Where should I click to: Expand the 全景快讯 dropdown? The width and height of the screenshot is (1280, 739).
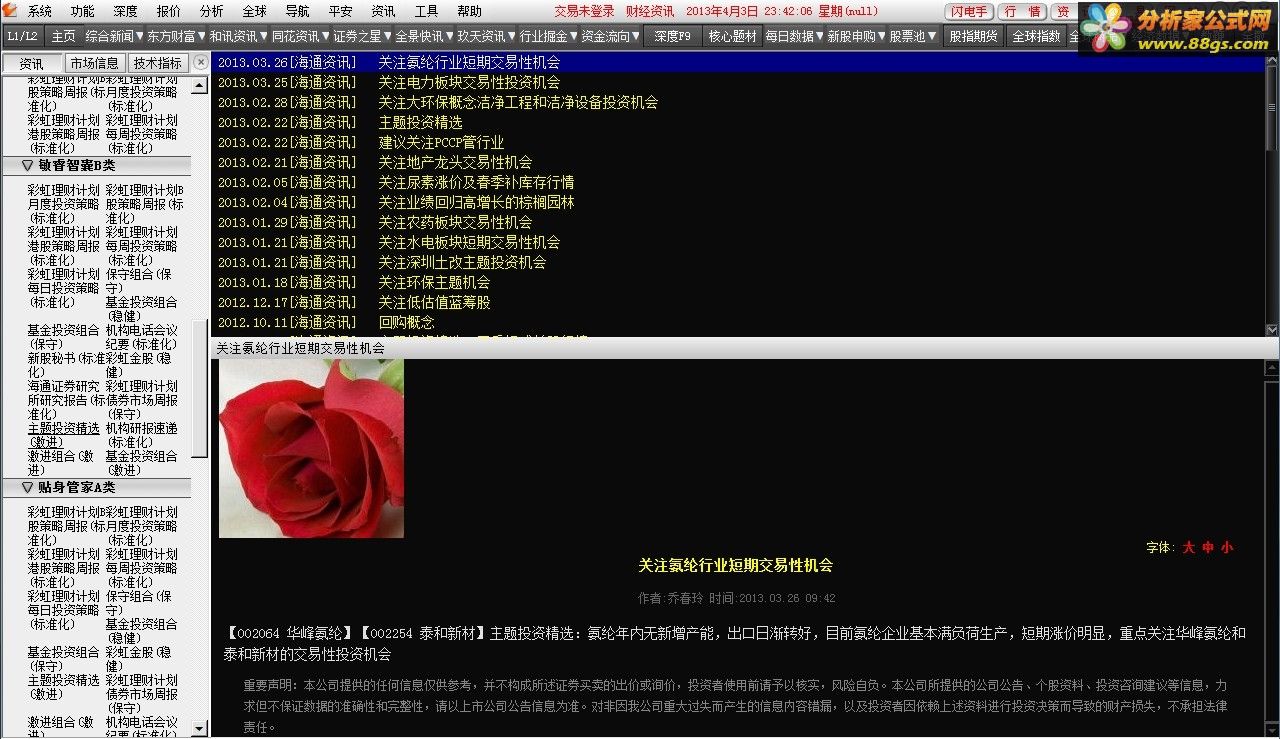point(425,36)
